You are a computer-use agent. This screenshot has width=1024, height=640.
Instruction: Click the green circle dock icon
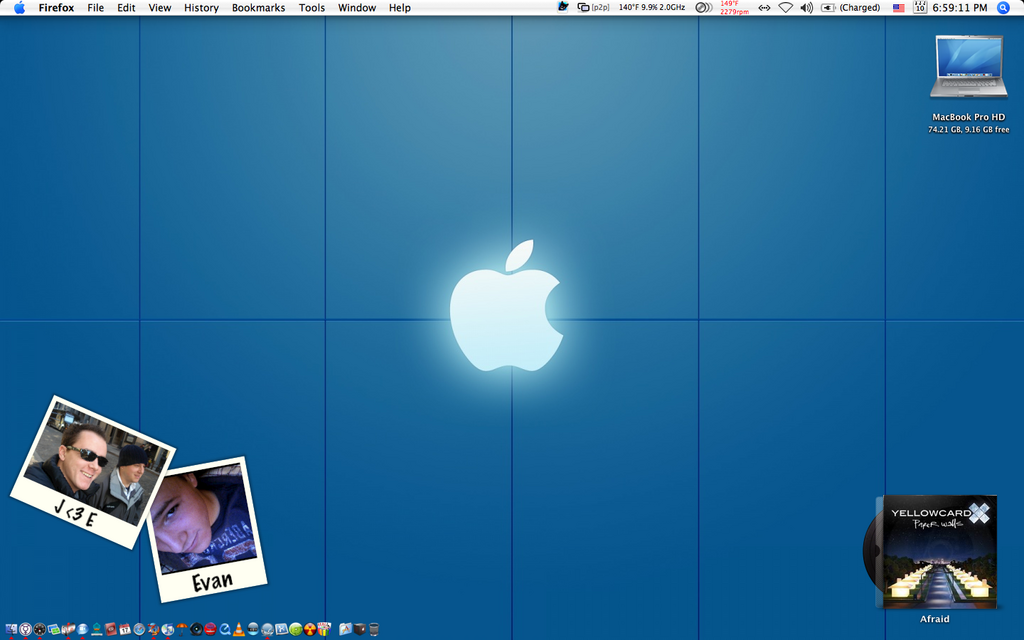pos(296,630)
